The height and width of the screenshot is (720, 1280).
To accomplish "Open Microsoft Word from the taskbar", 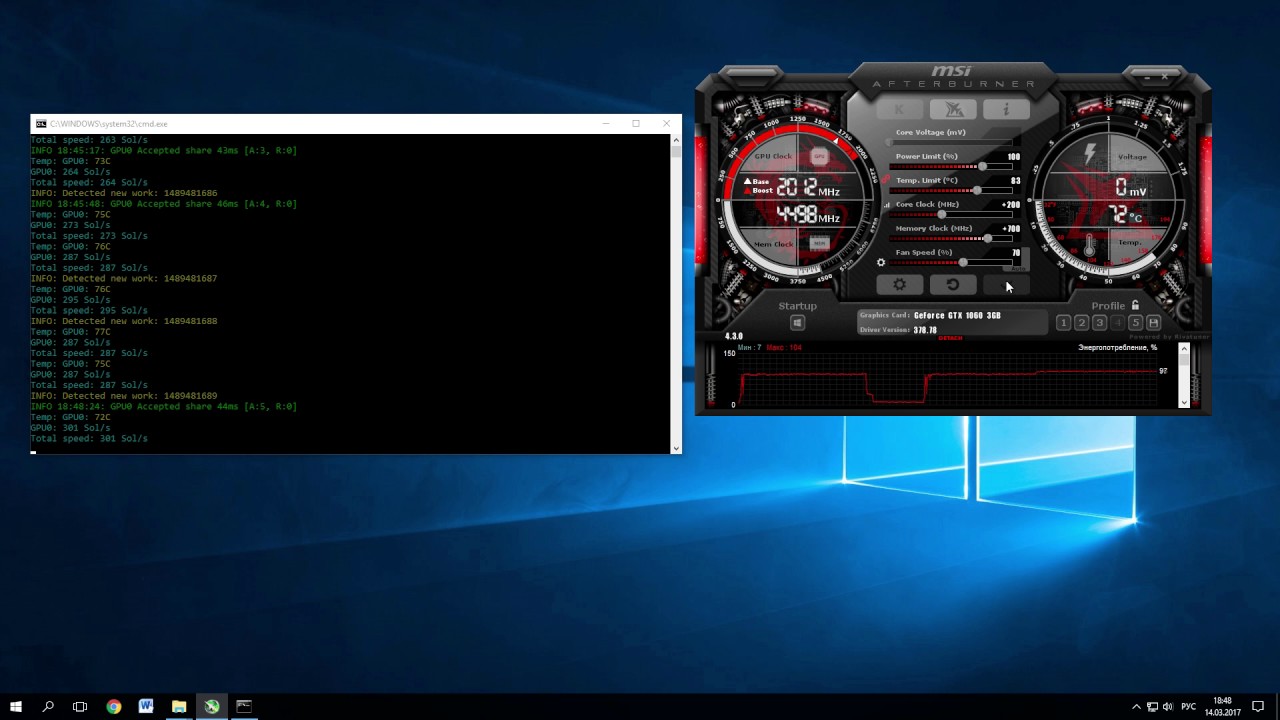I will pos(146,706).
